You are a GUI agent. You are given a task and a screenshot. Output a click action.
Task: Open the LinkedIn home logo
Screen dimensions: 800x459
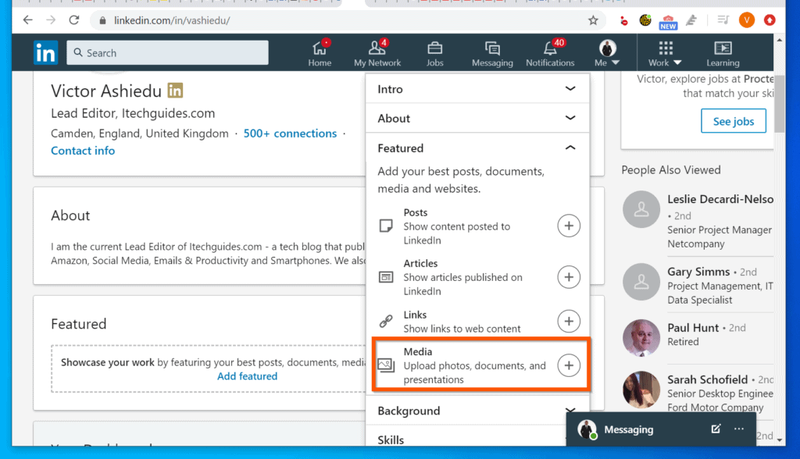(x=46, y=53)
